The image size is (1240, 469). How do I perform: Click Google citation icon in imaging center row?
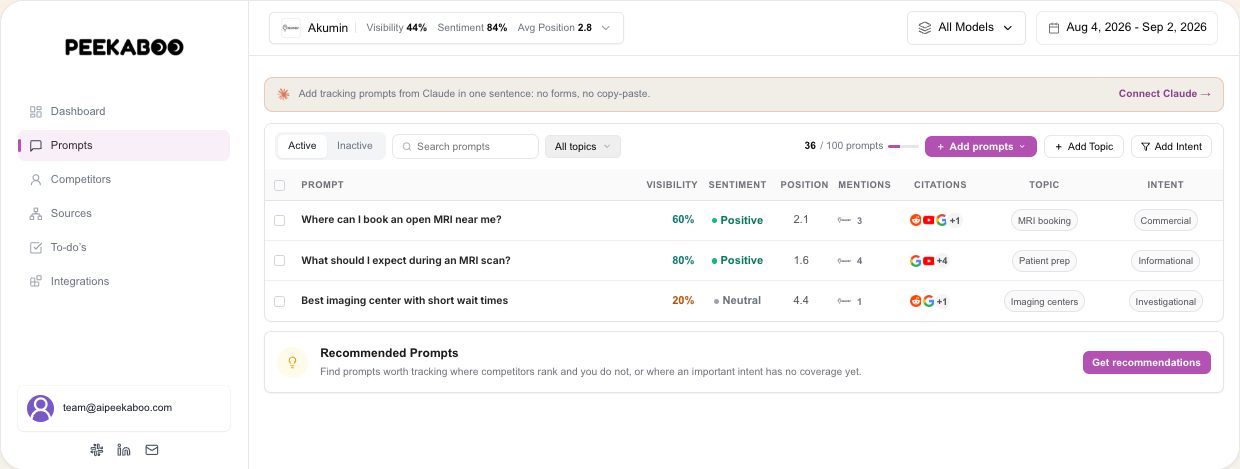pyautogui.click(x=928, y=301)
